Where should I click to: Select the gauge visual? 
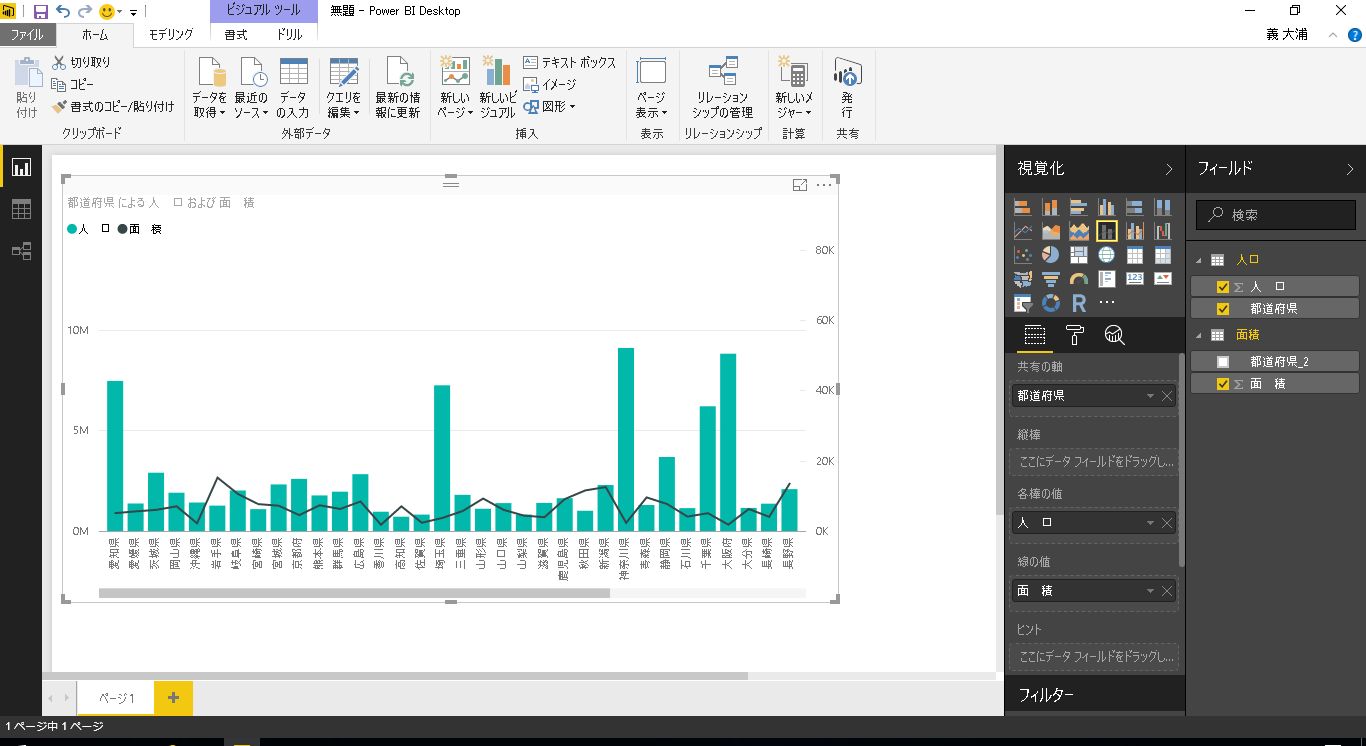tap(1078, 279)
